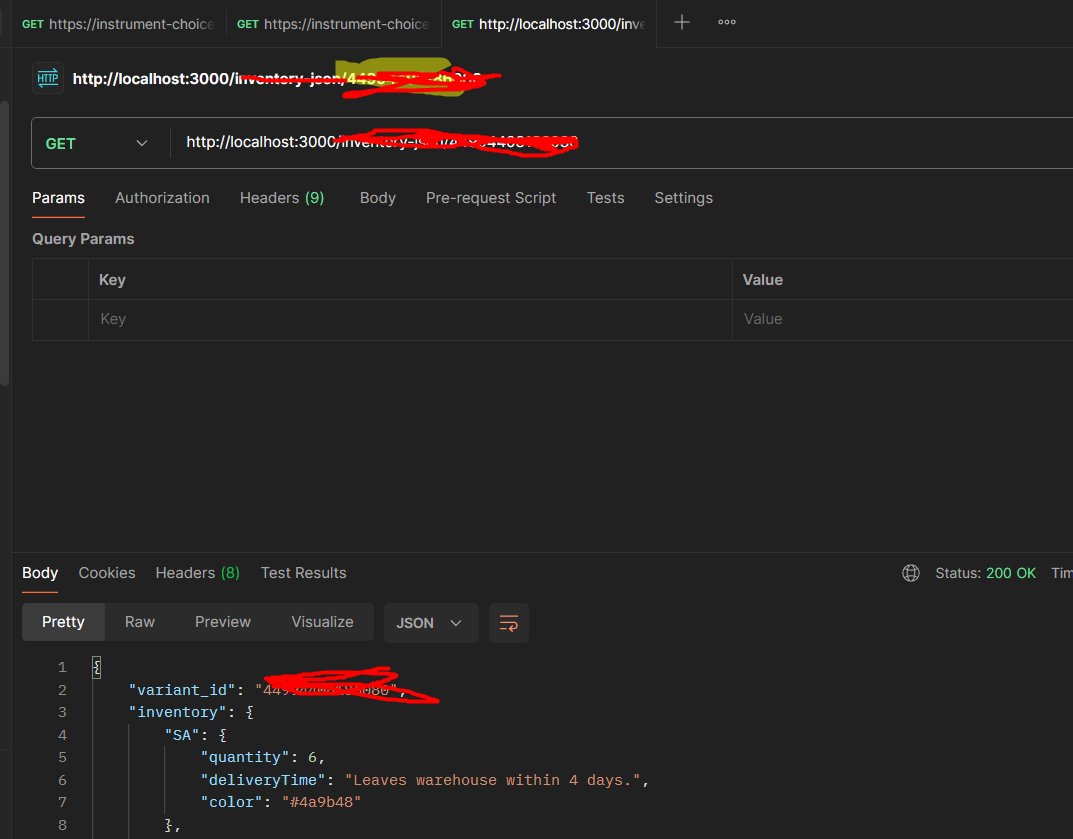Open the Params tab
The image size is (1073, 839).
(58, 198)
